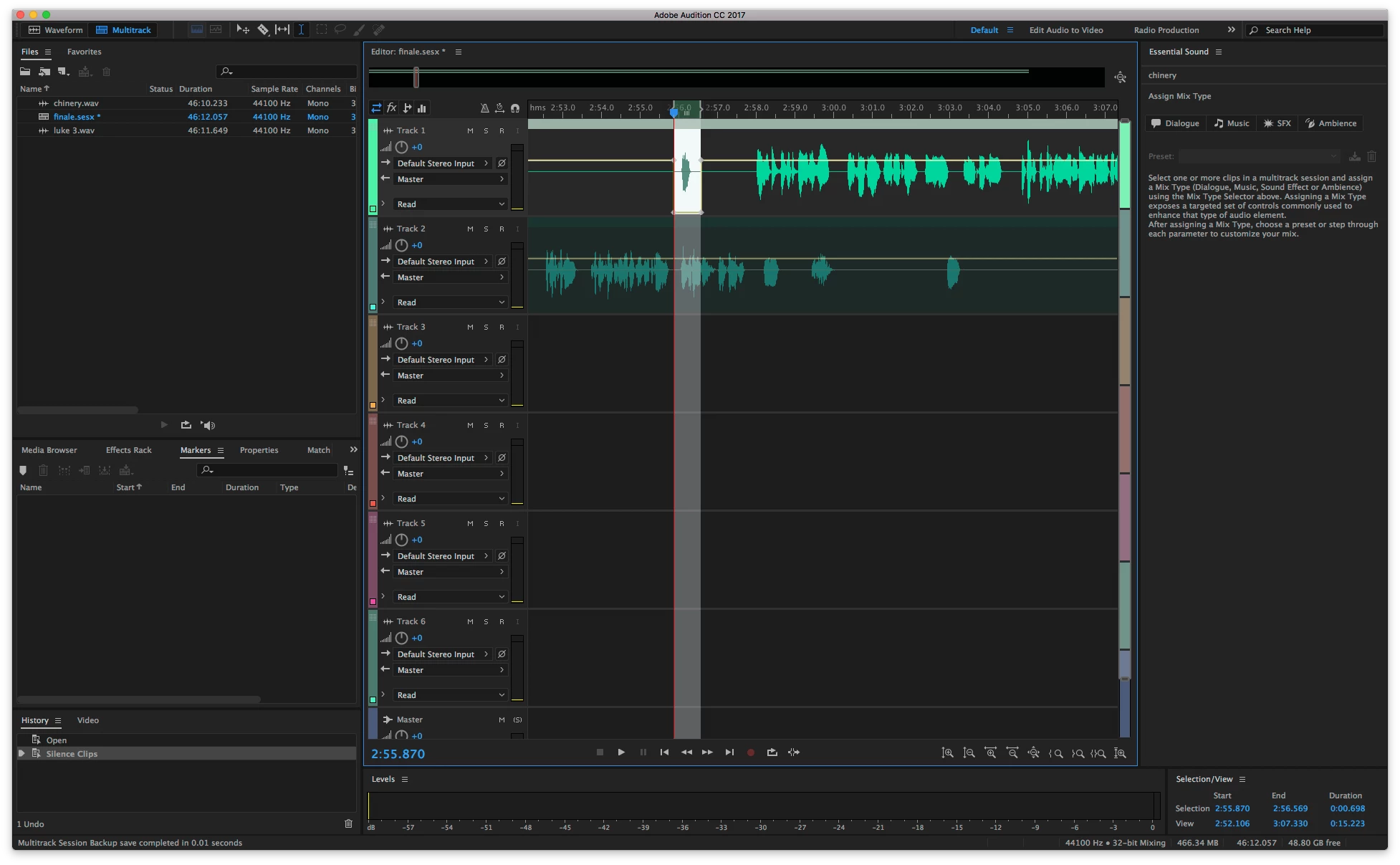Open Track 2 Master output dropdown
The height and width of the screenshot is (865, 1400).
pos(450,277)
